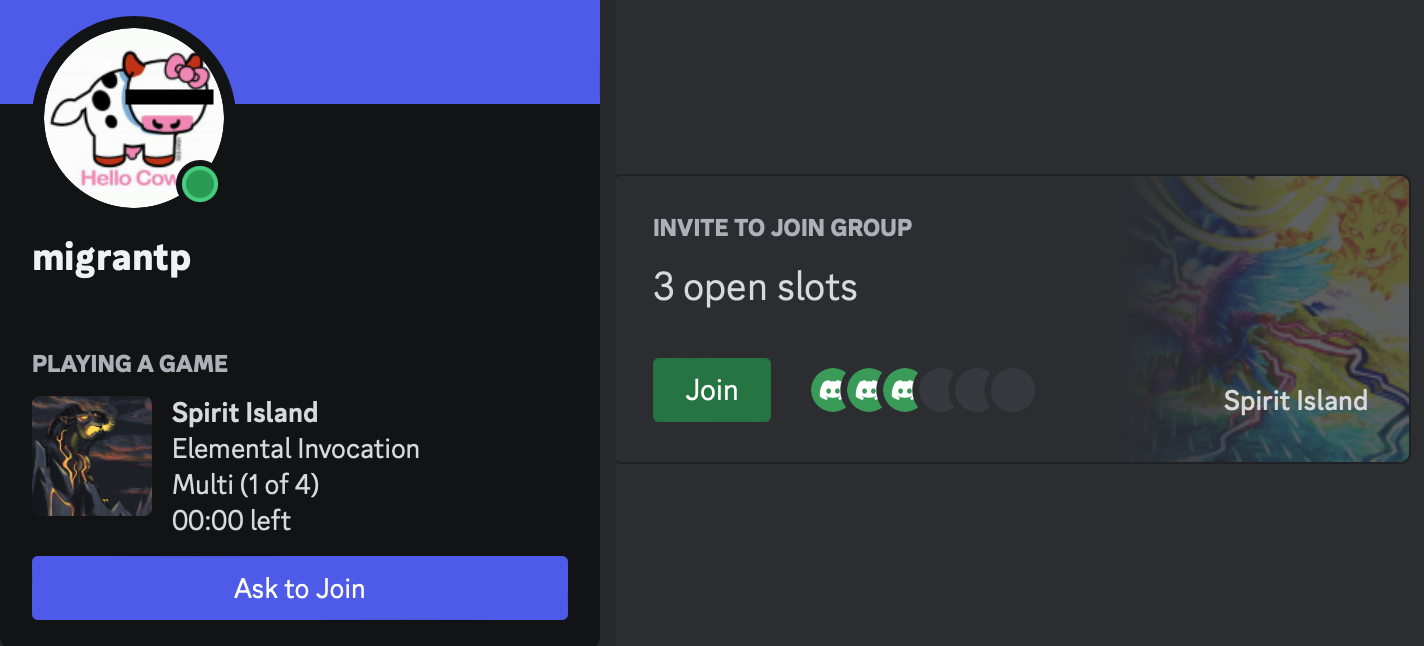Image resolution: width=1424 pixels, height=646 pixels.
Task: Select the Elemental Invocation detail text
Action: [x=296, y=448]
